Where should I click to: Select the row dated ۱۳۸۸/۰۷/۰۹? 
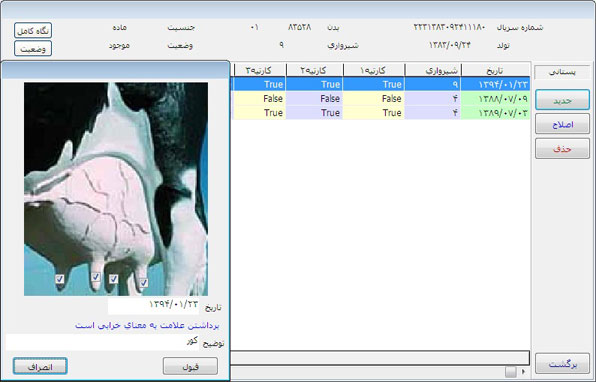381,99
